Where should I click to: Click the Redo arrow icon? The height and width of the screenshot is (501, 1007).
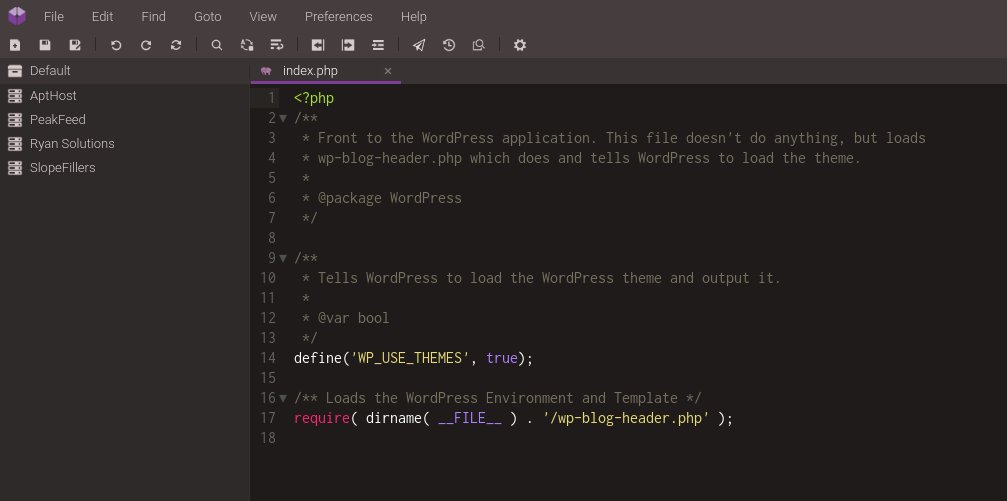click(146, 45)
